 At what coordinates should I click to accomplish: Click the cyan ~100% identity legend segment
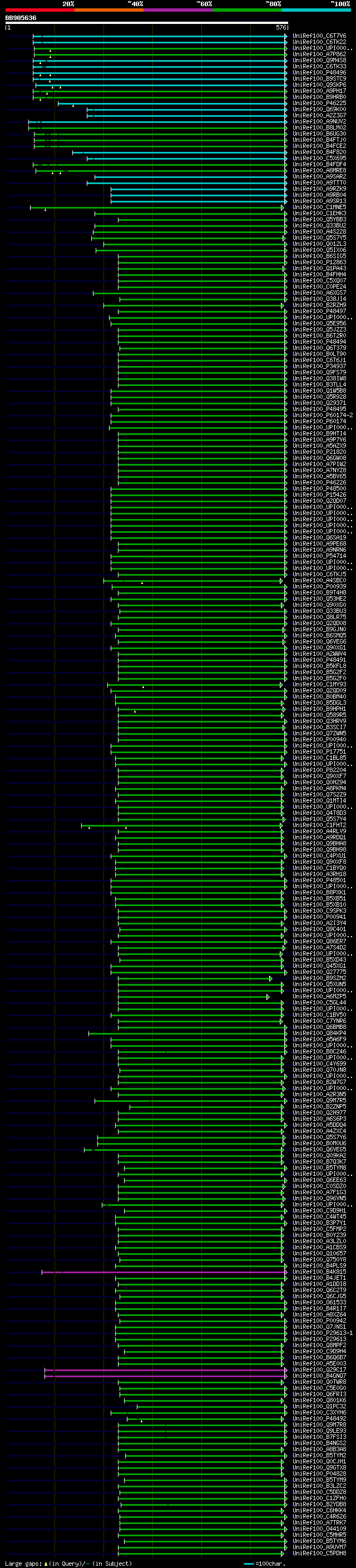tap(316, 10)
